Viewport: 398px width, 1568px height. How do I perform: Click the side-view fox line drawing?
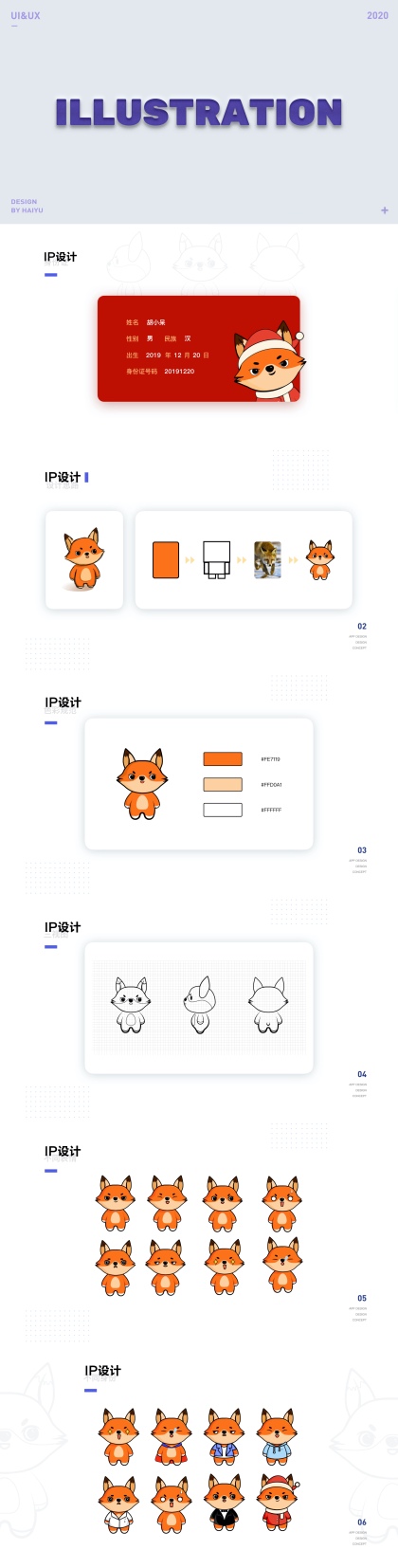tap(199, 1005)
